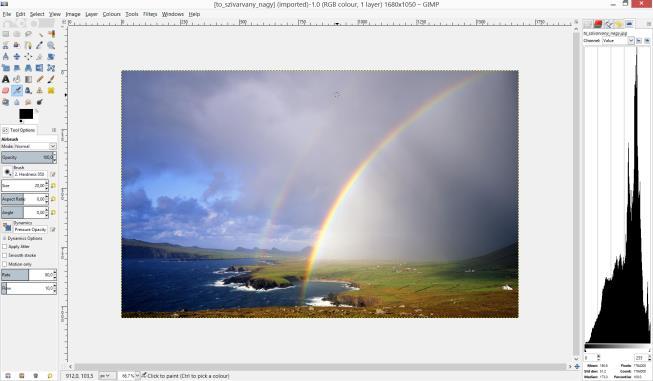The width and height of the screenshot is (653, 381).
Task: Select the Eraser tool
Action: (5, 90)
